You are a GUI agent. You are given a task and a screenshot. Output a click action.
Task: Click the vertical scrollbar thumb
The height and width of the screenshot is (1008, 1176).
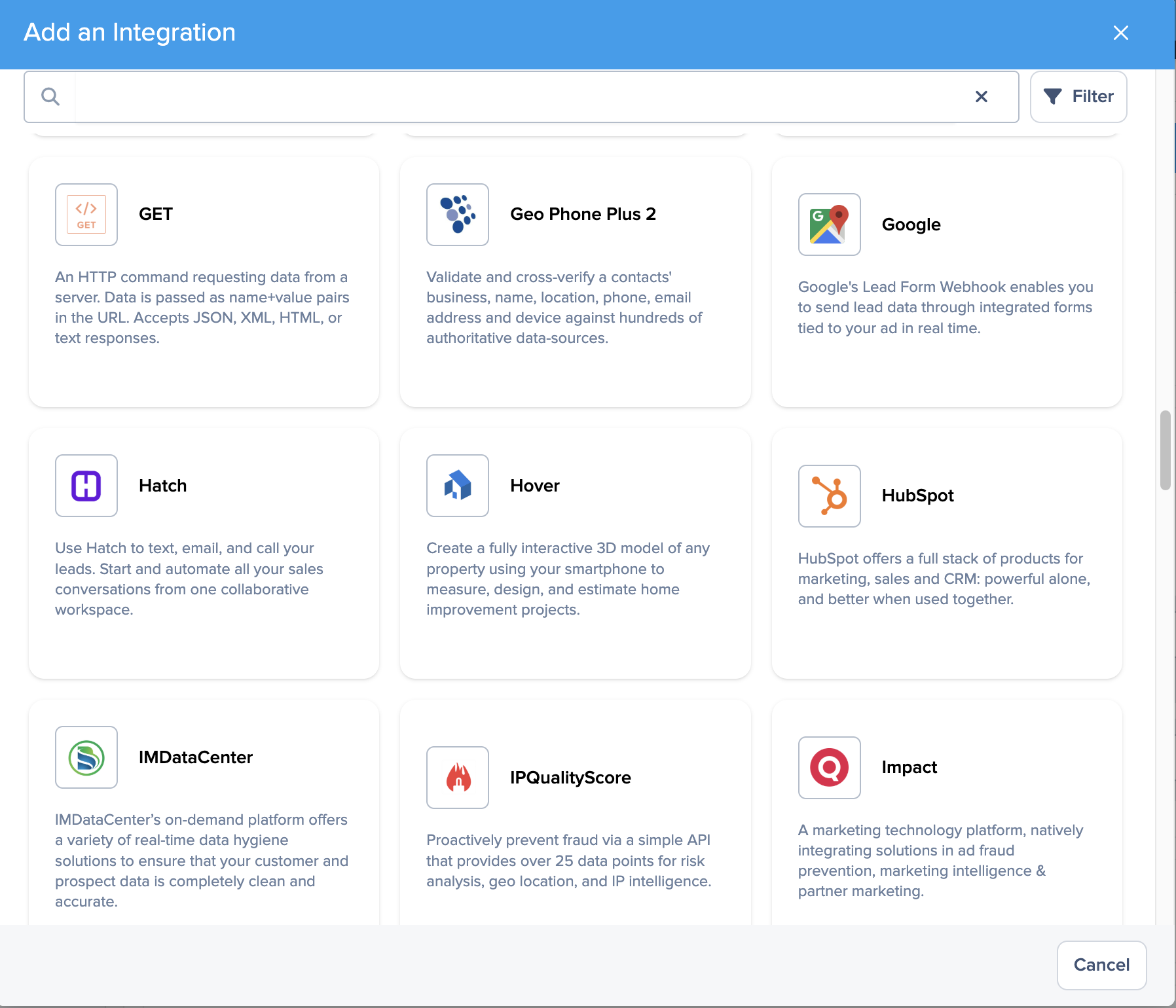tap(1165, 450)
